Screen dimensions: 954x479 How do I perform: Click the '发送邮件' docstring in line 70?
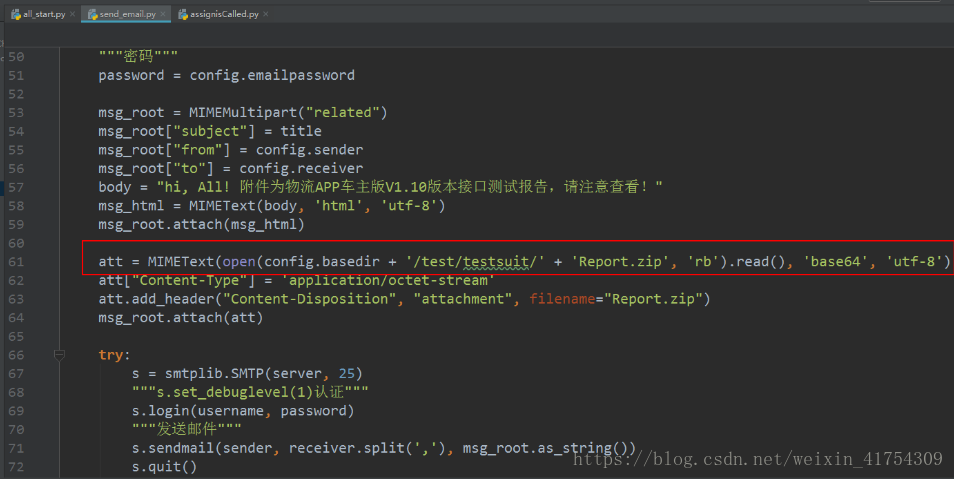click(x=187, y=429)
